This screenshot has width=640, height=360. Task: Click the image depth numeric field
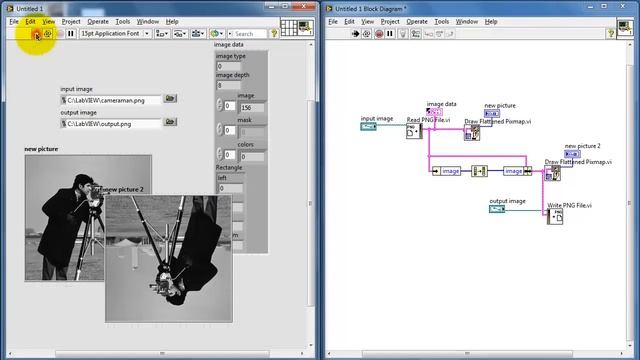point(229,85)
